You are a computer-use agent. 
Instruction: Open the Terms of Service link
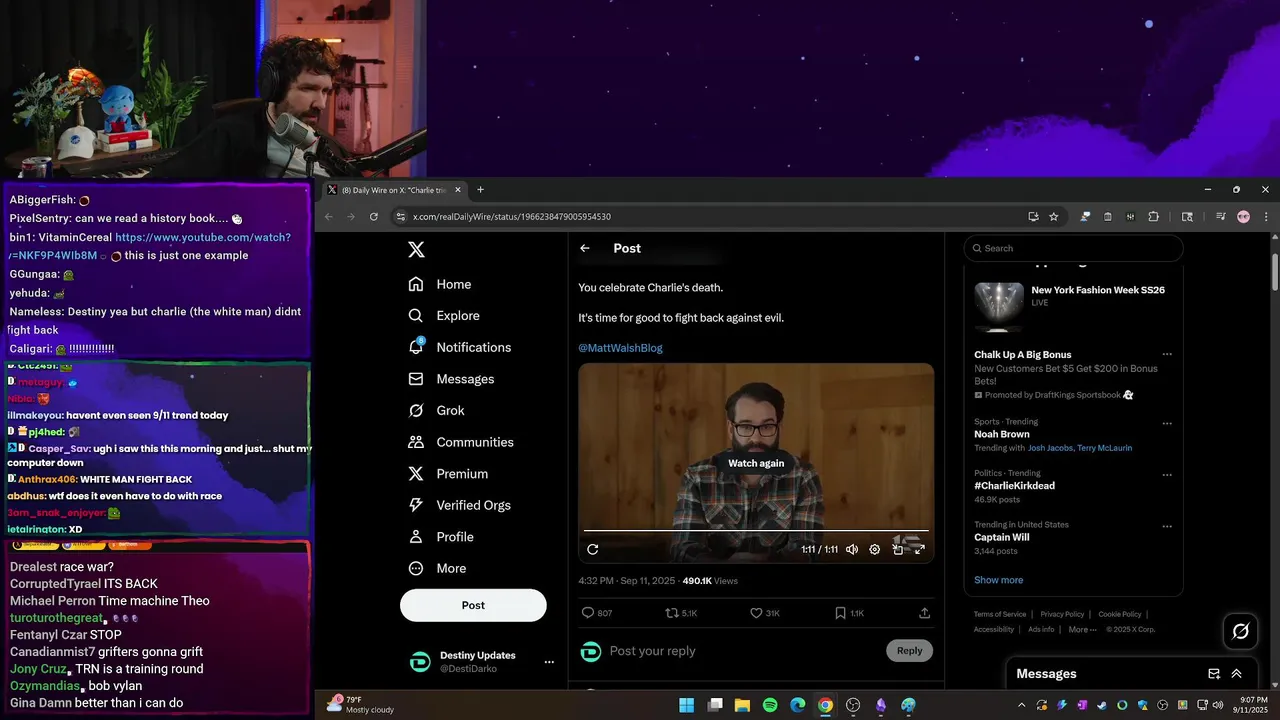click(x=1000, y=614)
